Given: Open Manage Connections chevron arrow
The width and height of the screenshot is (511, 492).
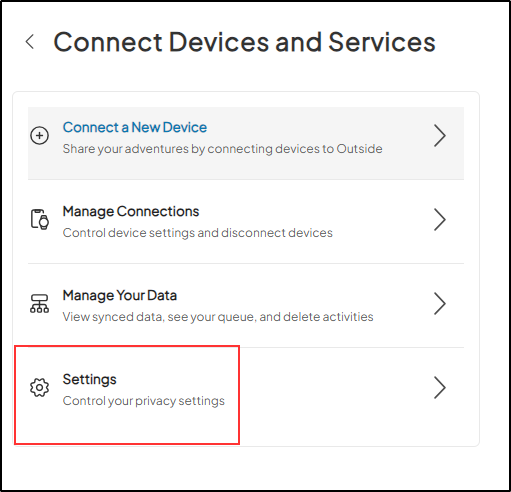Looking at the screenshot, I should [440, 220].
